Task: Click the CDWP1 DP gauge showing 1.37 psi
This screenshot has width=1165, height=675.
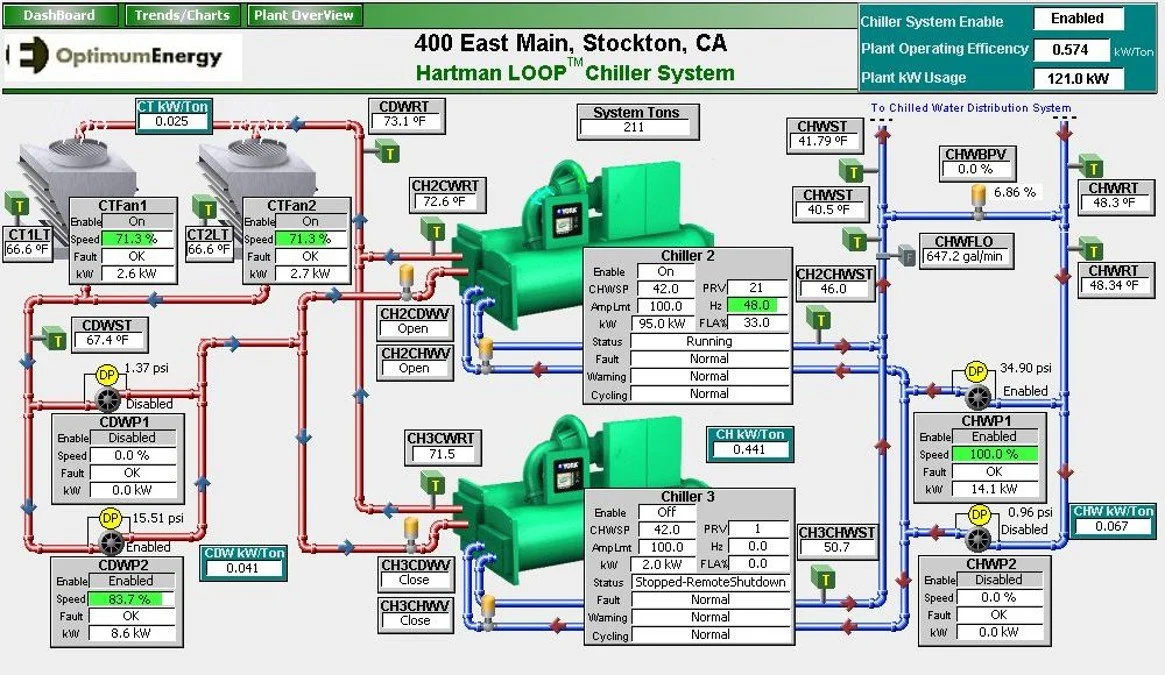Action: (x=108, y=375)
